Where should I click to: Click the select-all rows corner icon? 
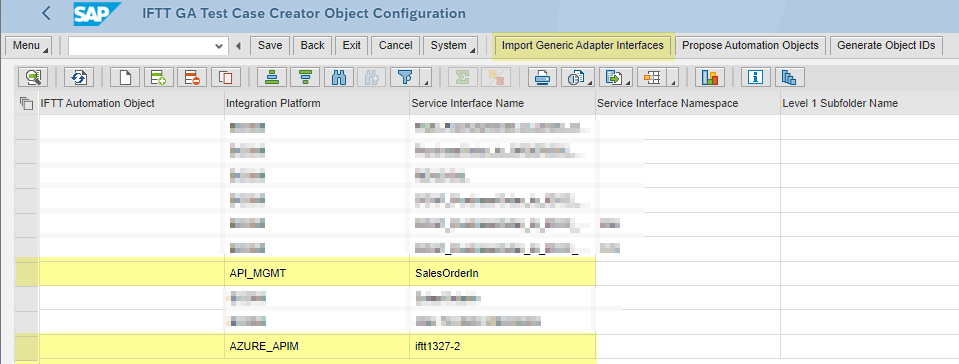coord(26,103)
